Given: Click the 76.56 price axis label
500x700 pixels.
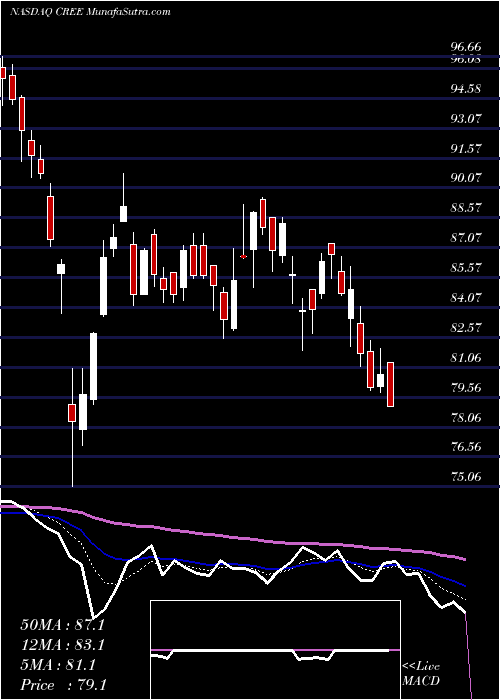Looking at the screenshot, I should [x=465, y=447].
